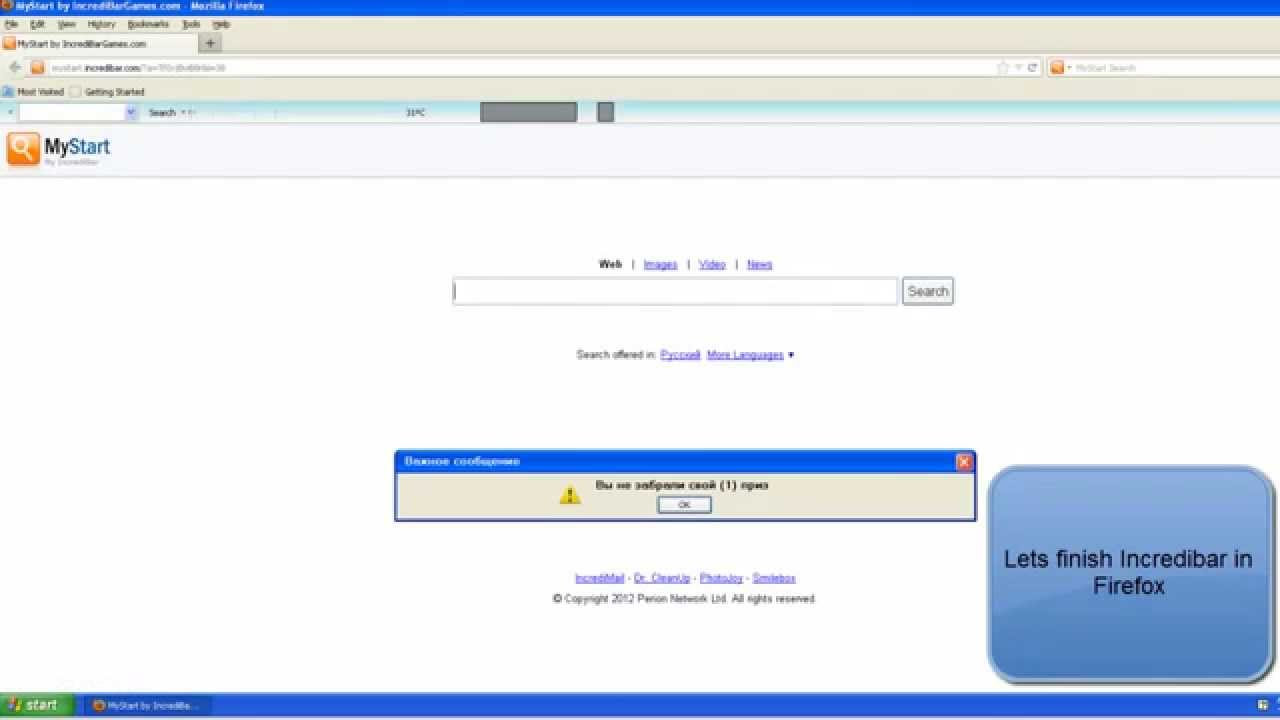Open the Smilebox footer link

774,578
